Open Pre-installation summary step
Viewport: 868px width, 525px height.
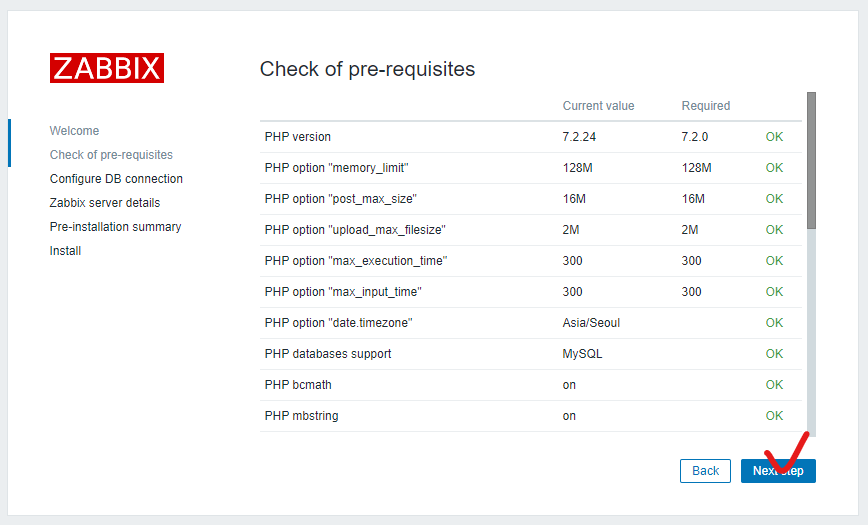coord(115,227)
